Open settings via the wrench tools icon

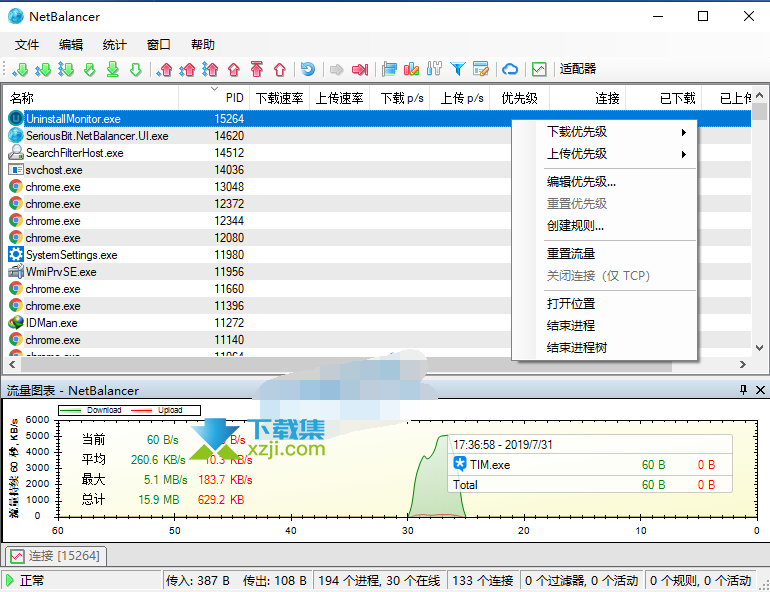[434, 69]
